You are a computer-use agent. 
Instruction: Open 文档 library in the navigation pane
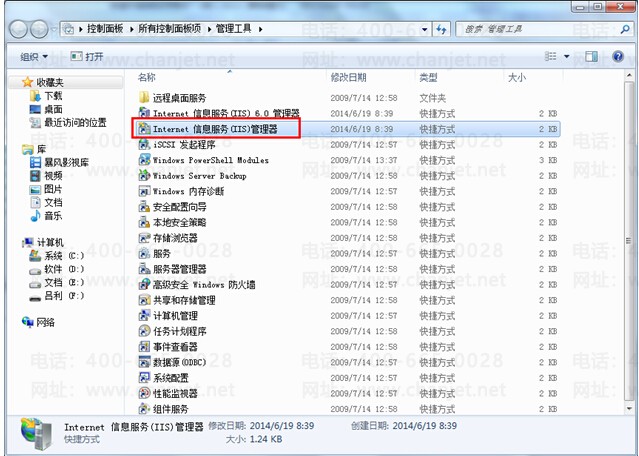[53, 203]
